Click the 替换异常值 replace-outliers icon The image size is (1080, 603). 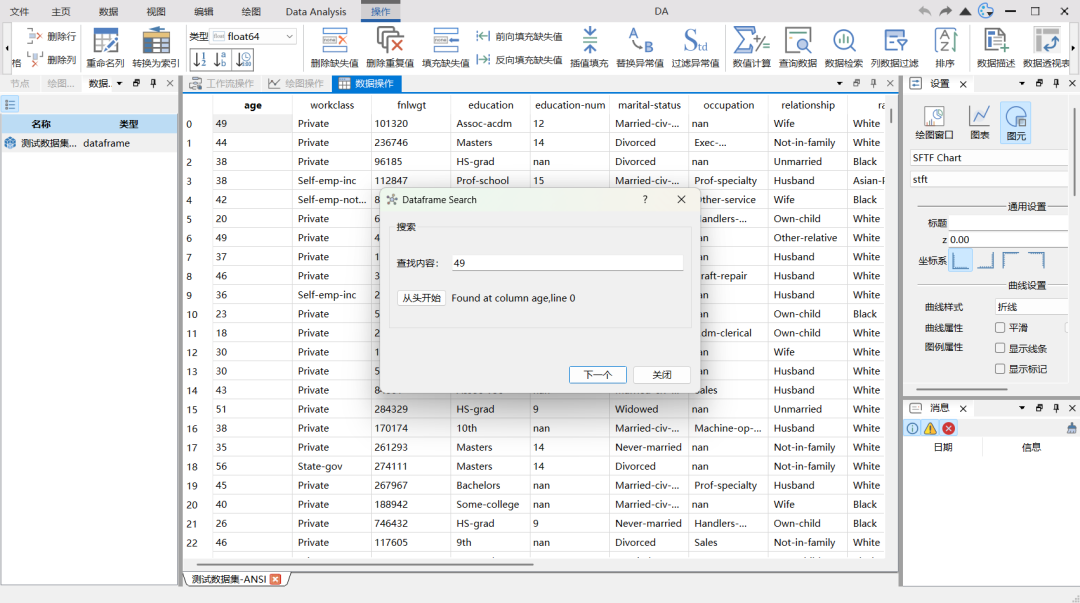[640, 41]
